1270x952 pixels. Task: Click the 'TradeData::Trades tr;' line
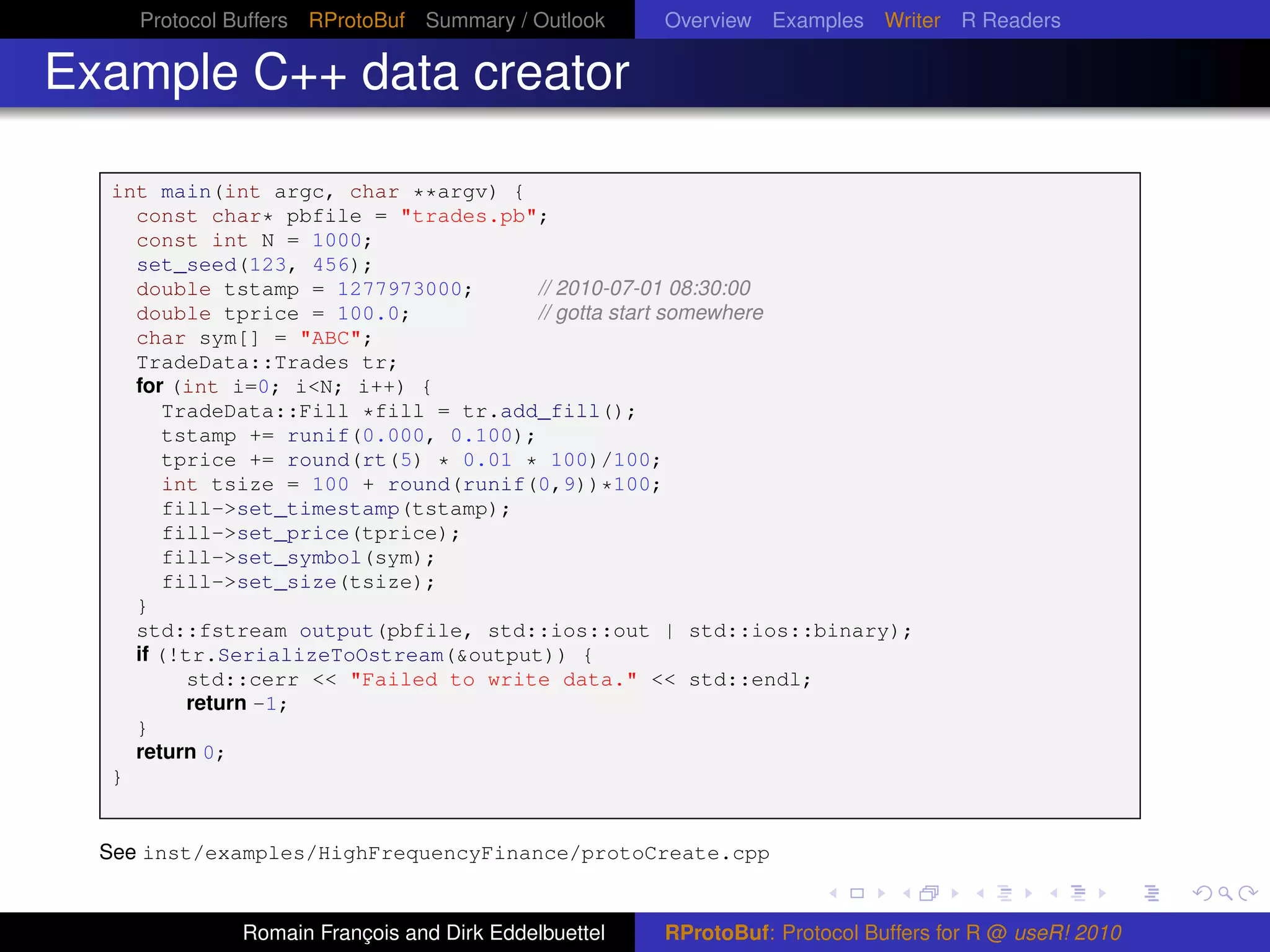(267, 363)
